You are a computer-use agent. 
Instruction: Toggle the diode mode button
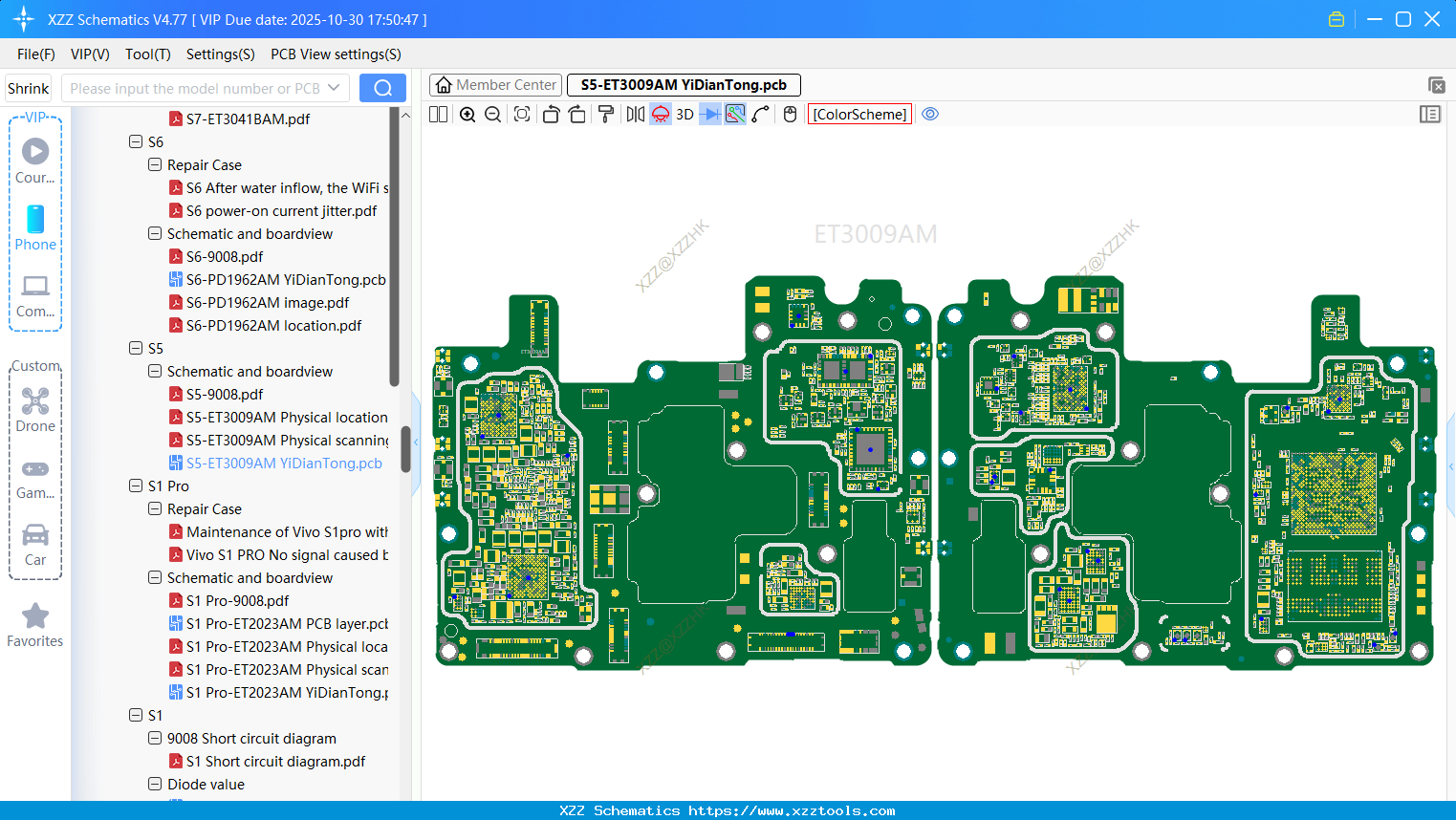point(710,115)
